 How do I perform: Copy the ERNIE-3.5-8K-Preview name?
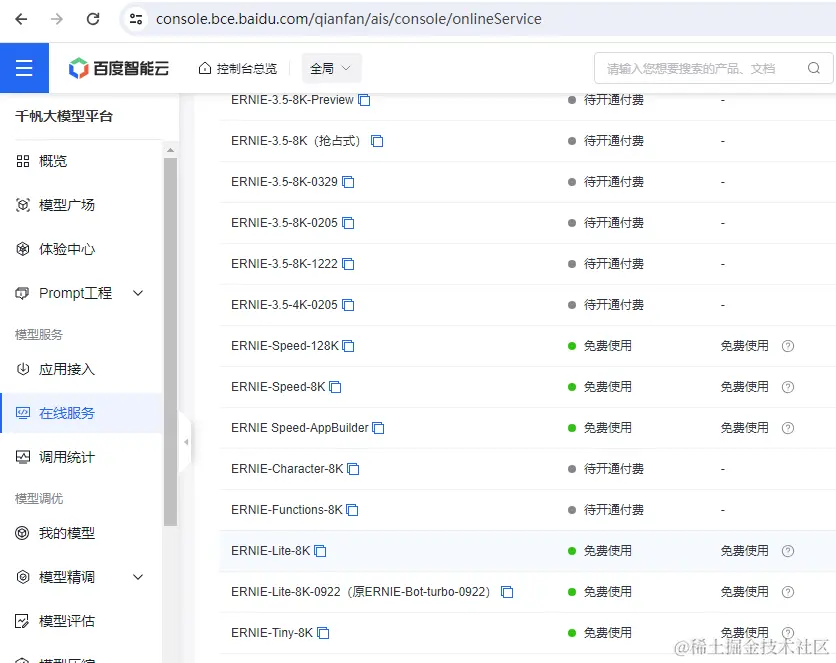(x=364, y=100)
